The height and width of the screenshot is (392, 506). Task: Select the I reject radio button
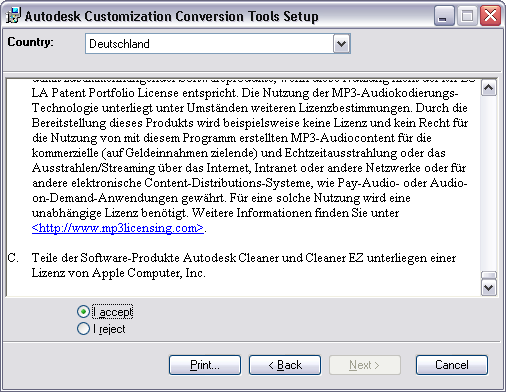coord(83,329)
